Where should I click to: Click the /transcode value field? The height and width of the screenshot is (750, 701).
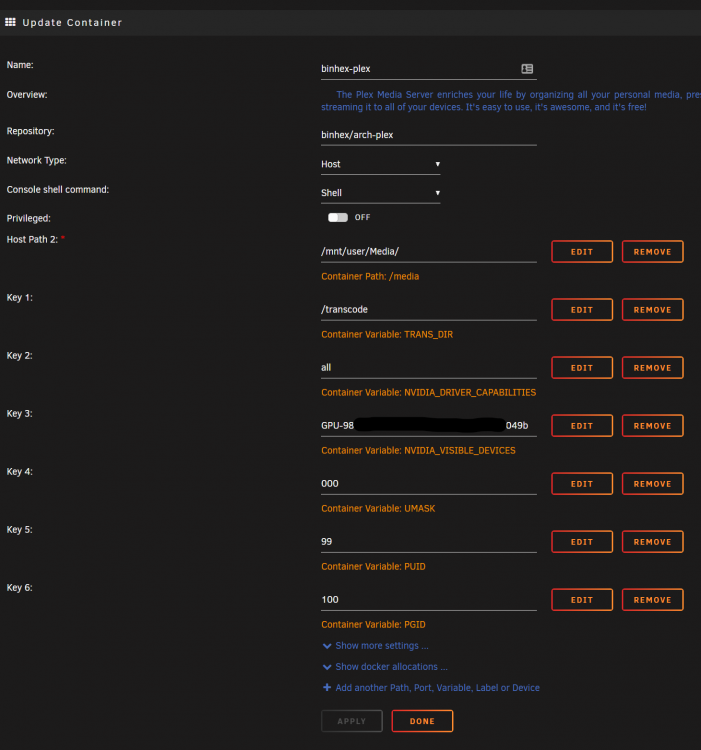coord(428,309)
